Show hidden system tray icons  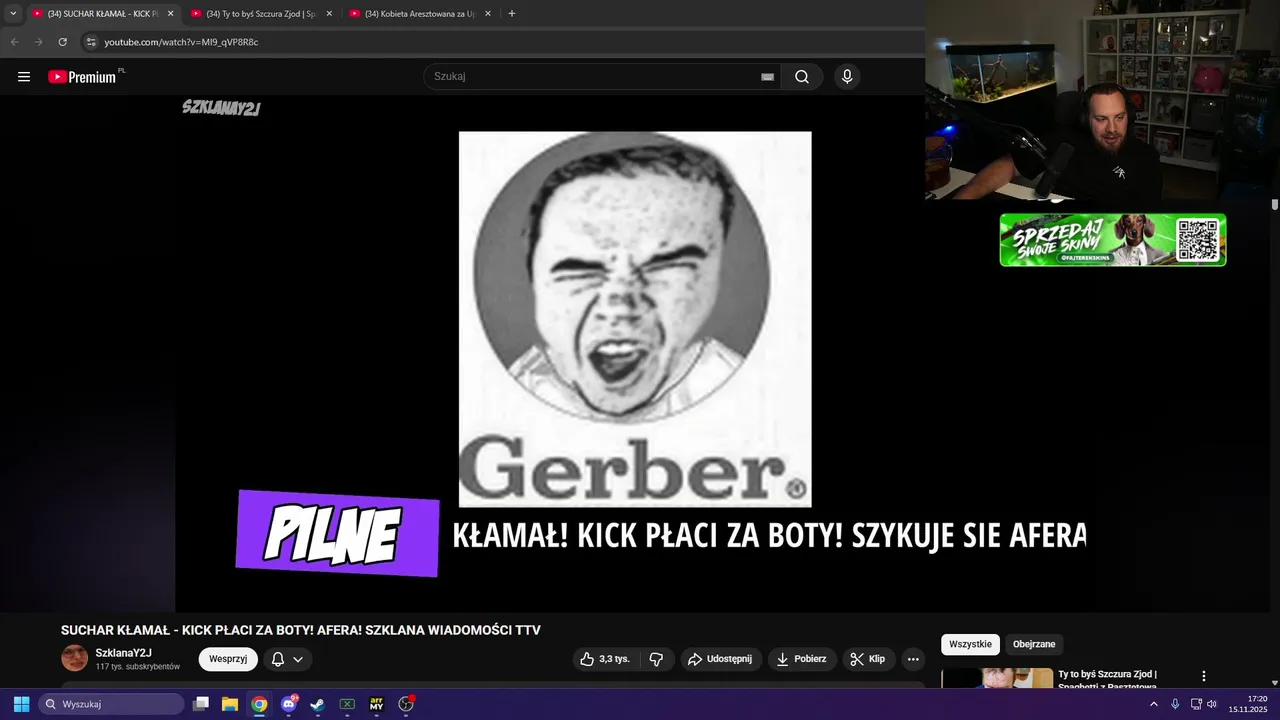1153,704
